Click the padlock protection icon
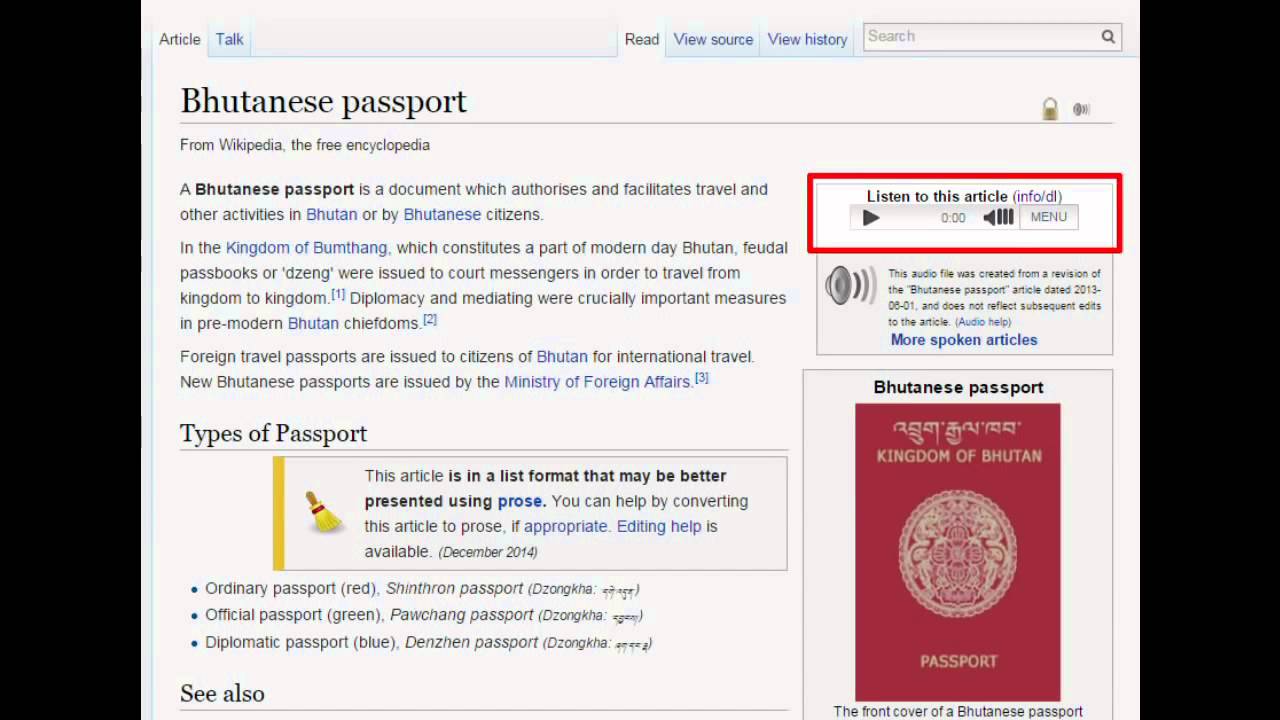 pos(1050,109)
